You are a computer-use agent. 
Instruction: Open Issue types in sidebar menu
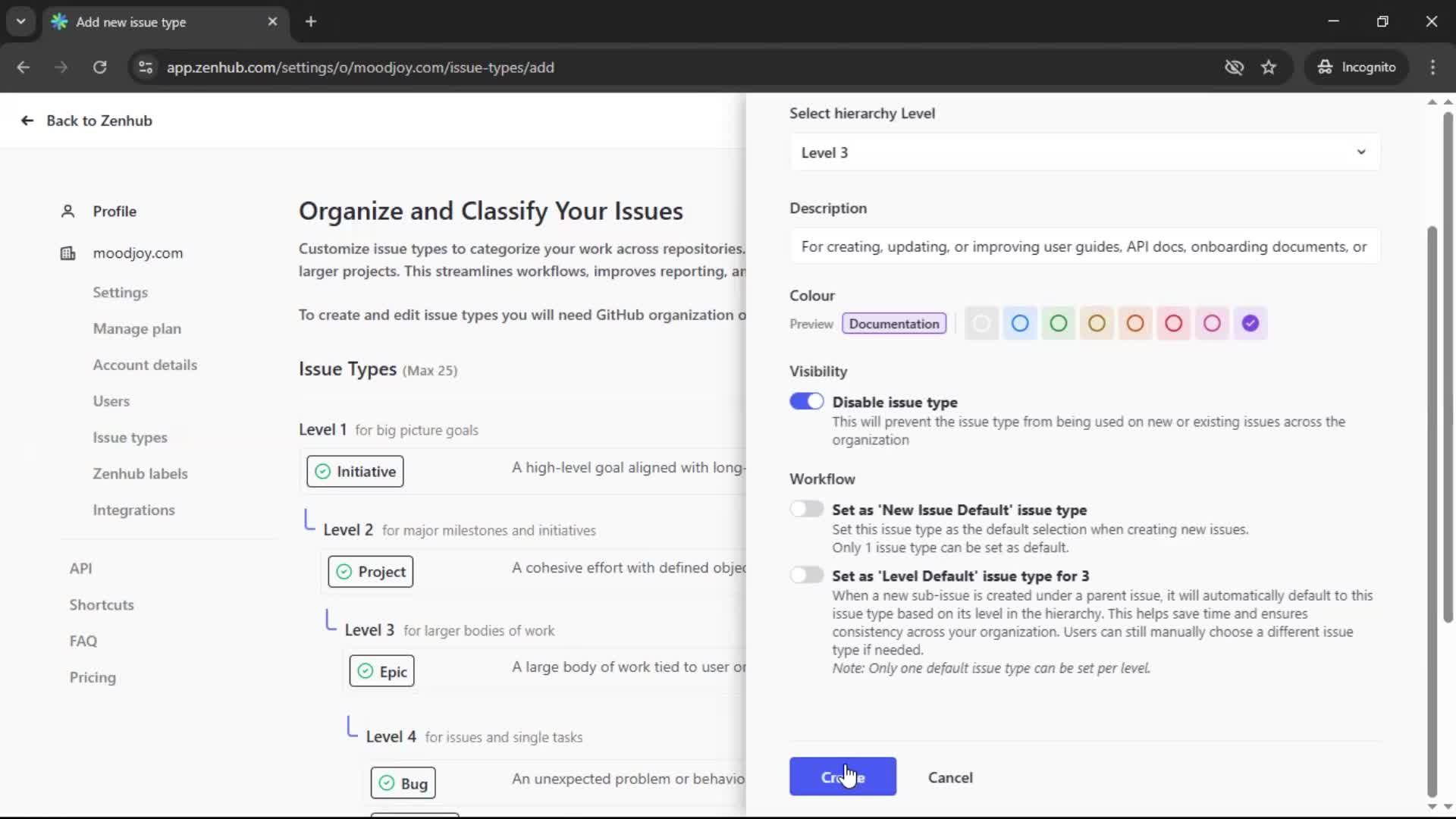coord(130,437)
